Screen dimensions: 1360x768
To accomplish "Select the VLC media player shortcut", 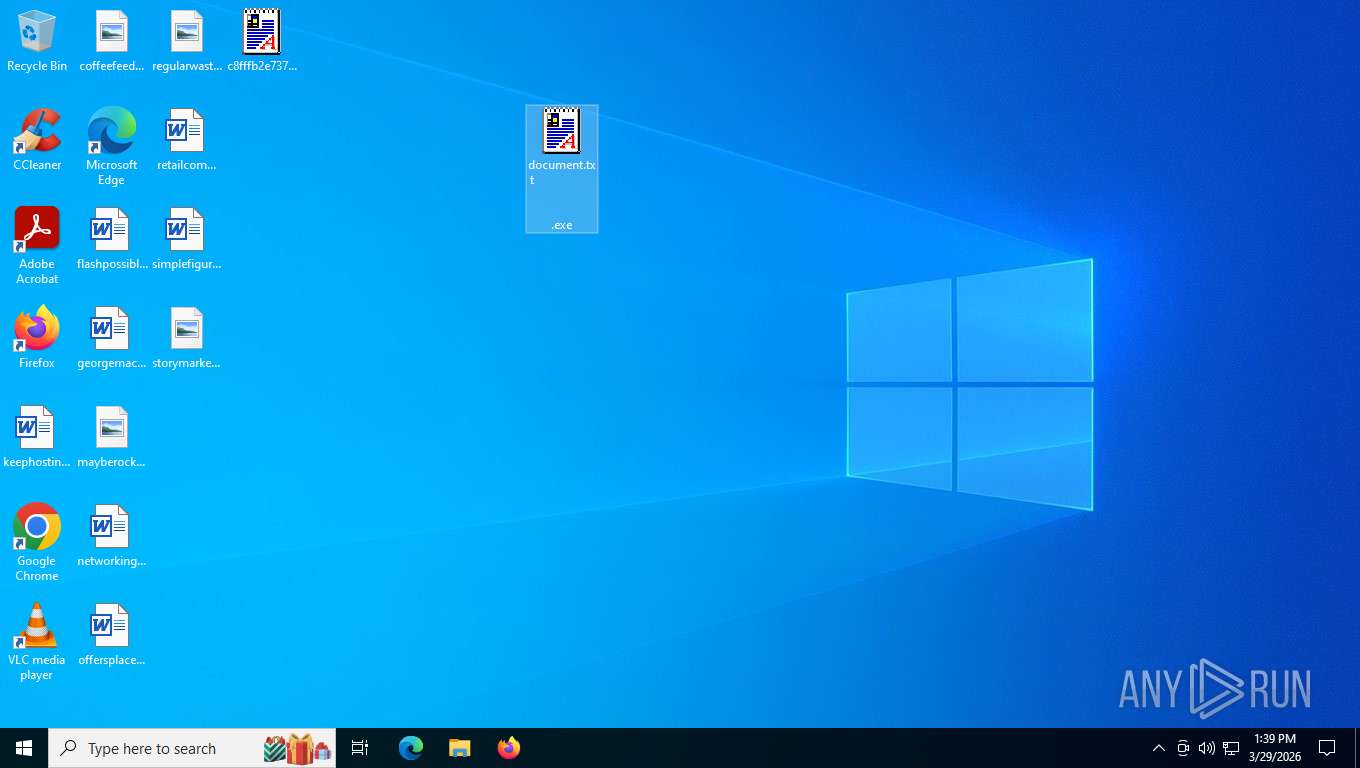I will [x=37, y=642].
